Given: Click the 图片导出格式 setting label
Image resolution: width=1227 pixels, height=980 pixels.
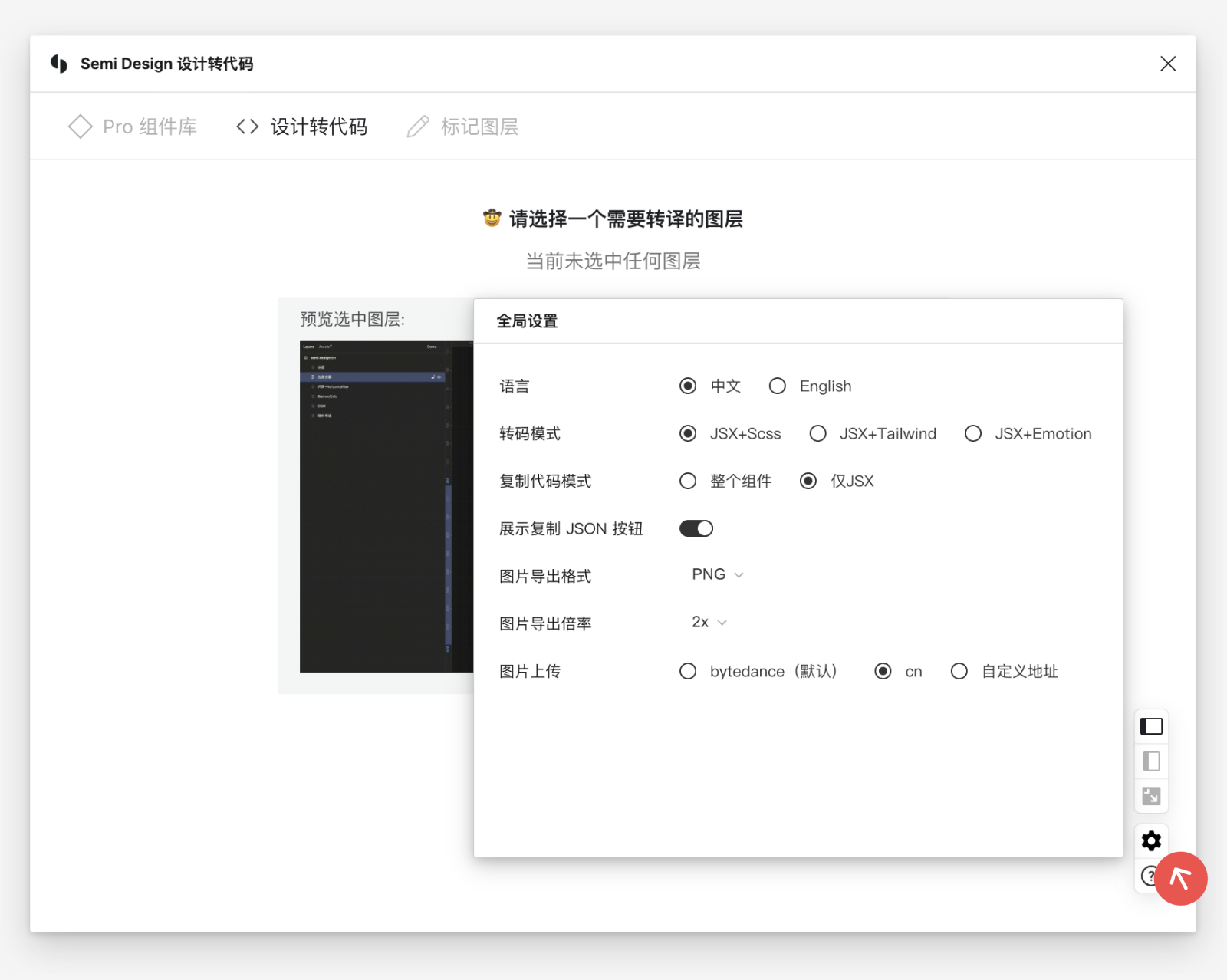Looking at the screenshot, I should click(545, 576).
